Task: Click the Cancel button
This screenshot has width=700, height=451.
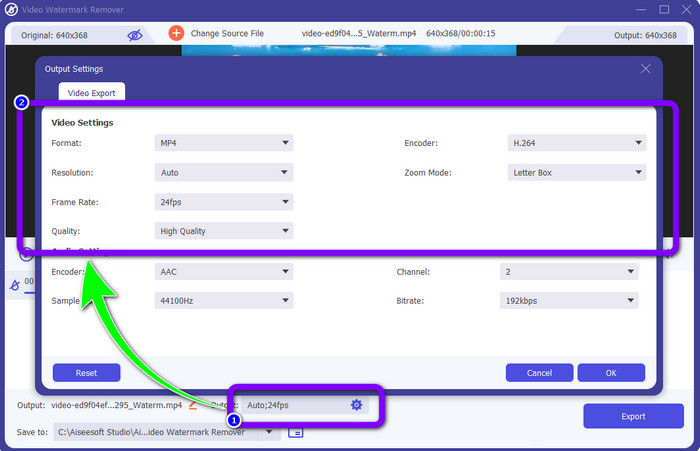Action: (x=539, y=372)
